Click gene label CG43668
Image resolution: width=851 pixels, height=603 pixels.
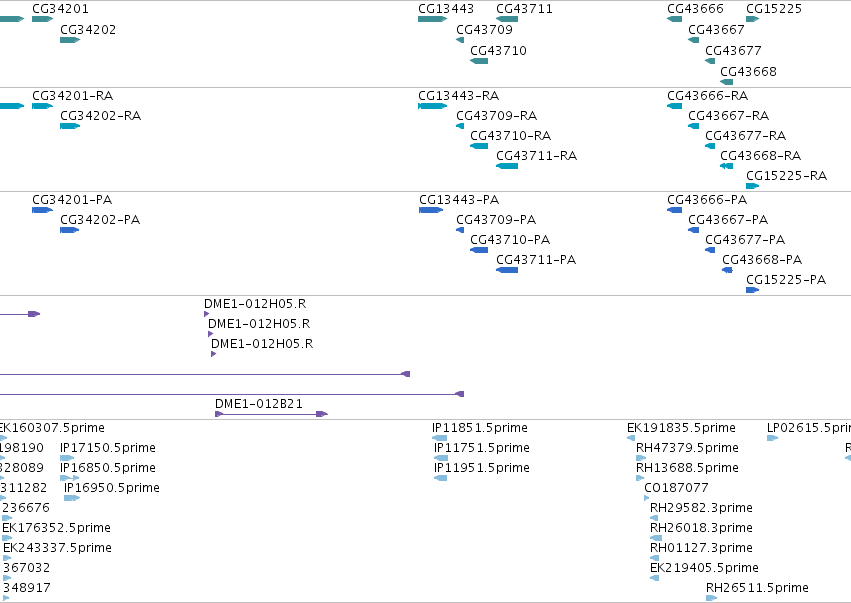[748, 72]
